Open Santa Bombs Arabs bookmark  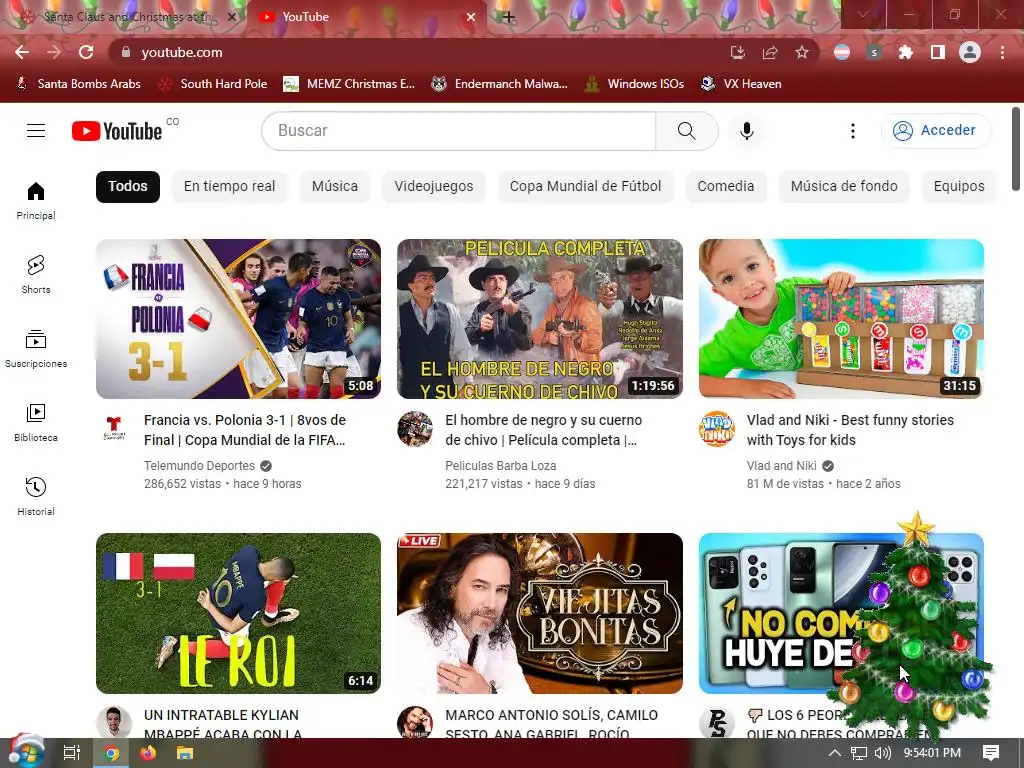(78, 84)
